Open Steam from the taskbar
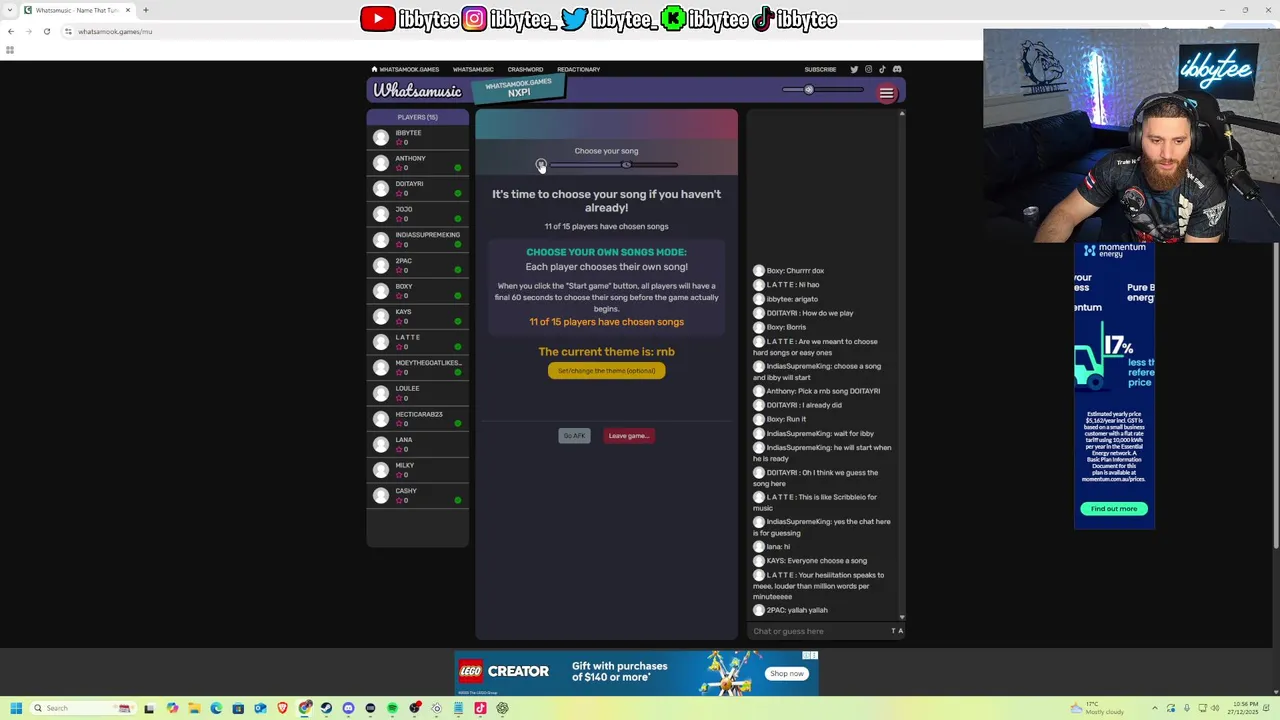 pyautogui.click(x=326, y=708)
